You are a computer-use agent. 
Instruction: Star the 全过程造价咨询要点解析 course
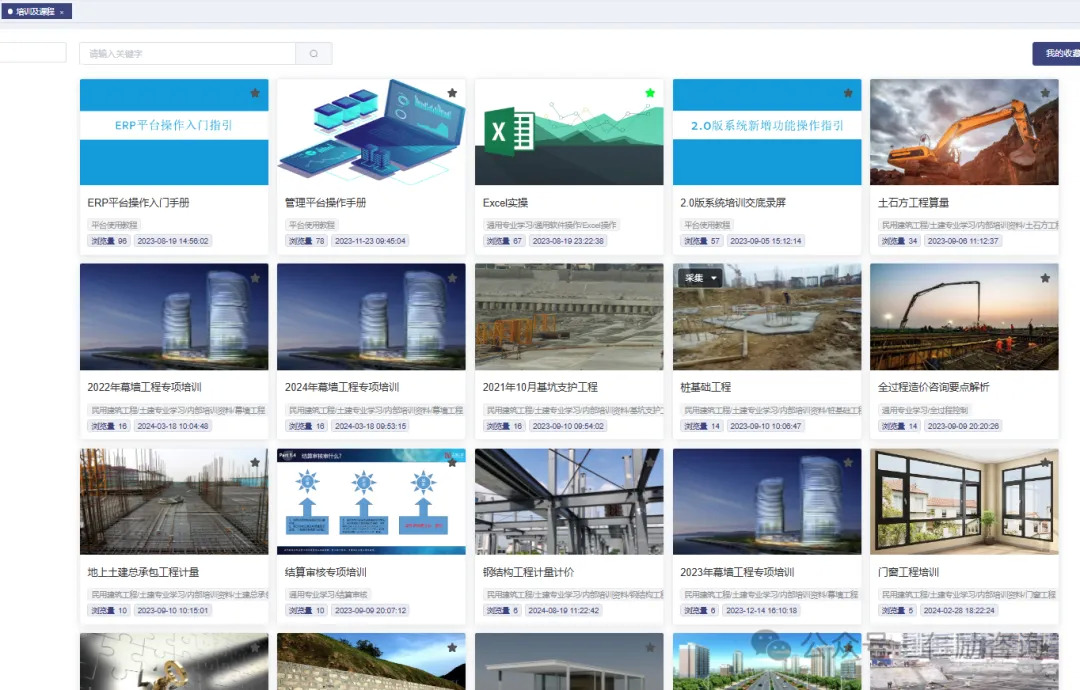click(x=1046, y=278)
